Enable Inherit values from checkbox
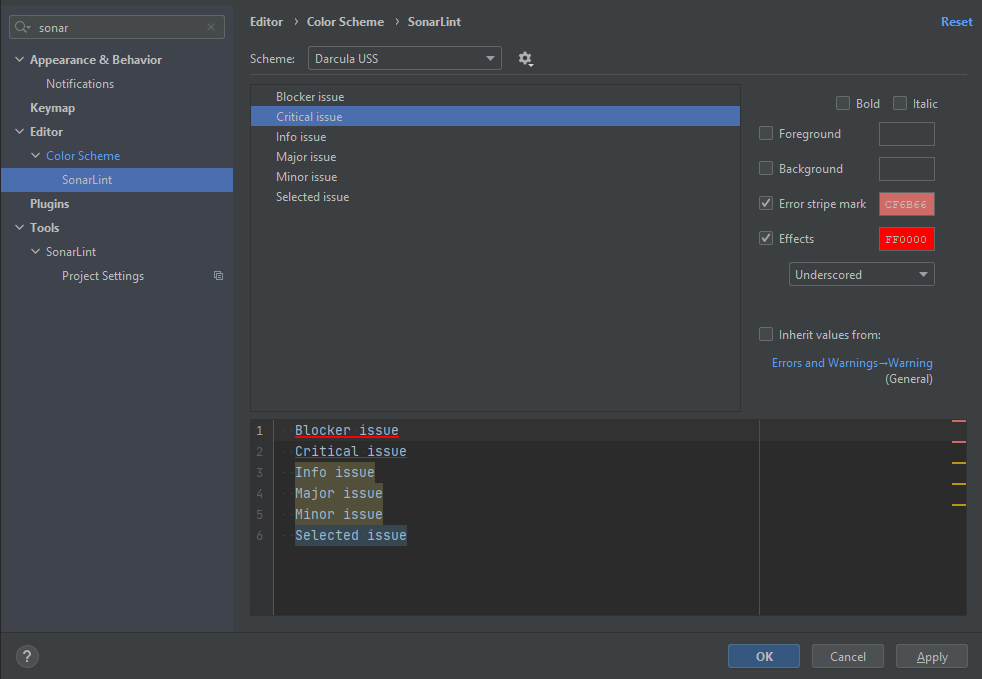982x679 pixels. click(x=766, y=335)
